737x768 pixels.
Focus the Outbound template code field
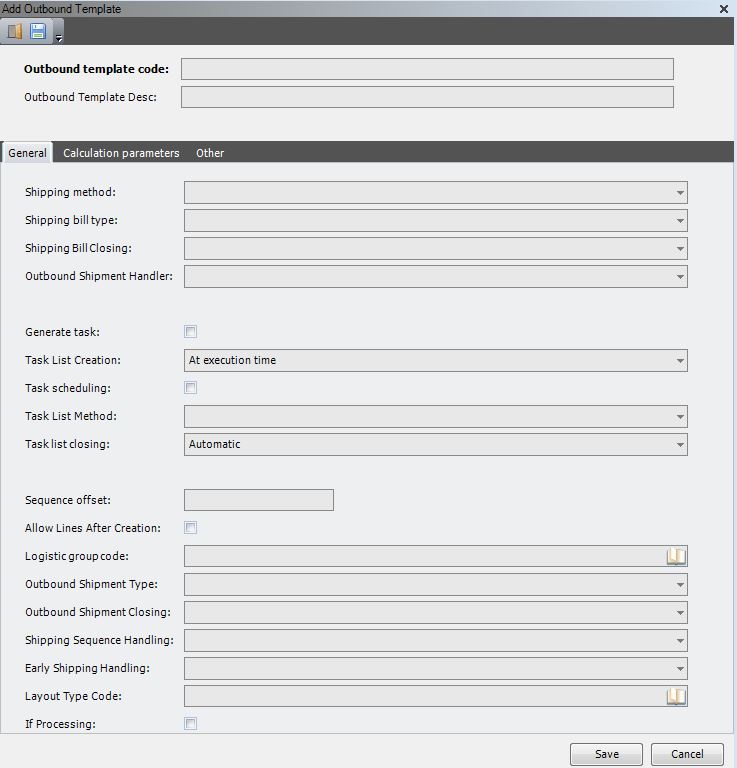coord(427,69)
